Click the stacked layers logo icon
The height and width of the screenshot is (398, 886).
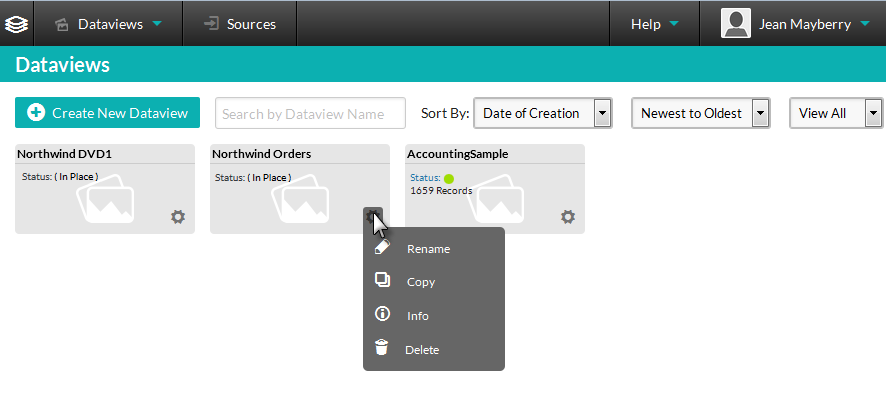click(16, 24)
